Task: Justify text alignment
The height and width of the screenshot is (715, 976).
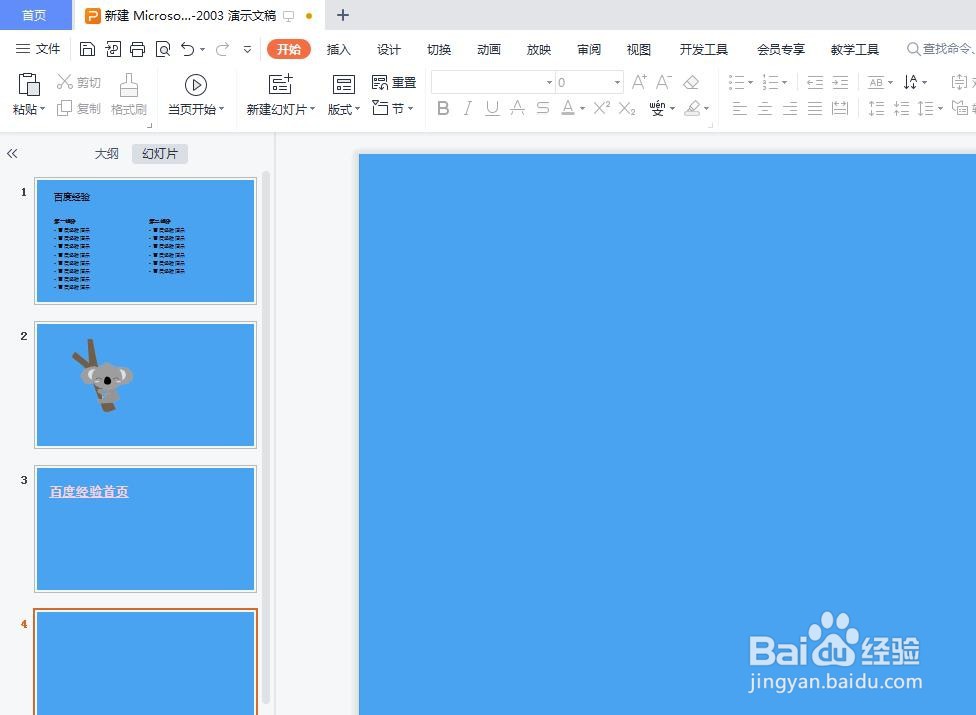Action: tap(815, 109)
